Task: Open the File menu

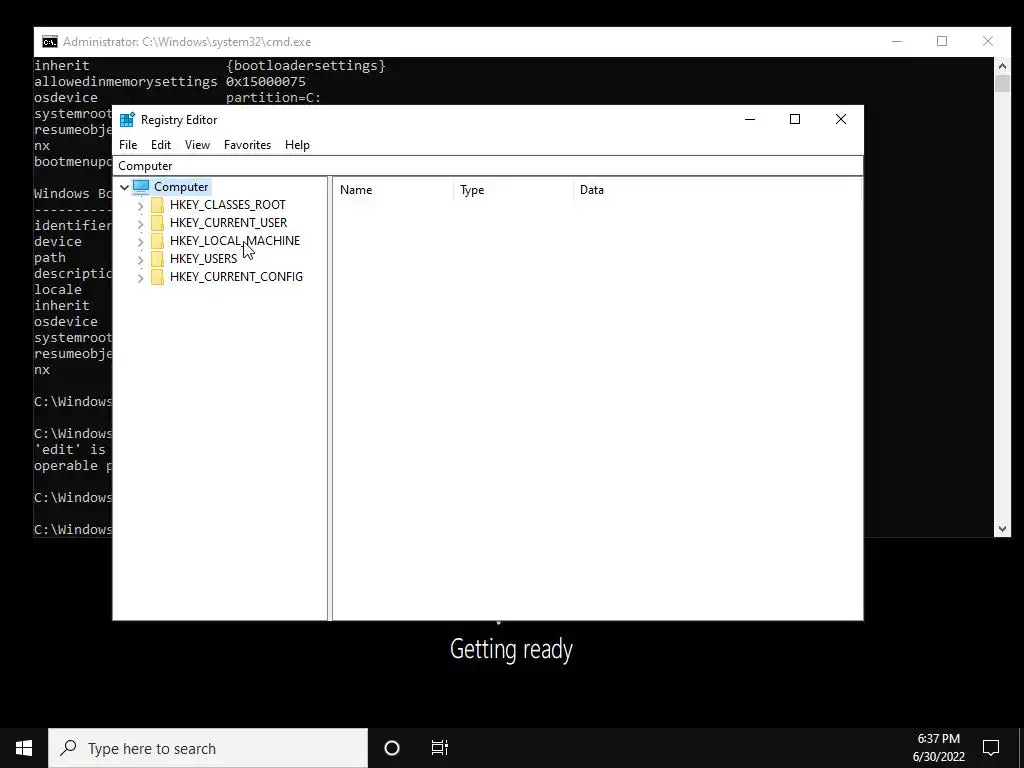Action: pyautogui.click(x=128, y=145)
